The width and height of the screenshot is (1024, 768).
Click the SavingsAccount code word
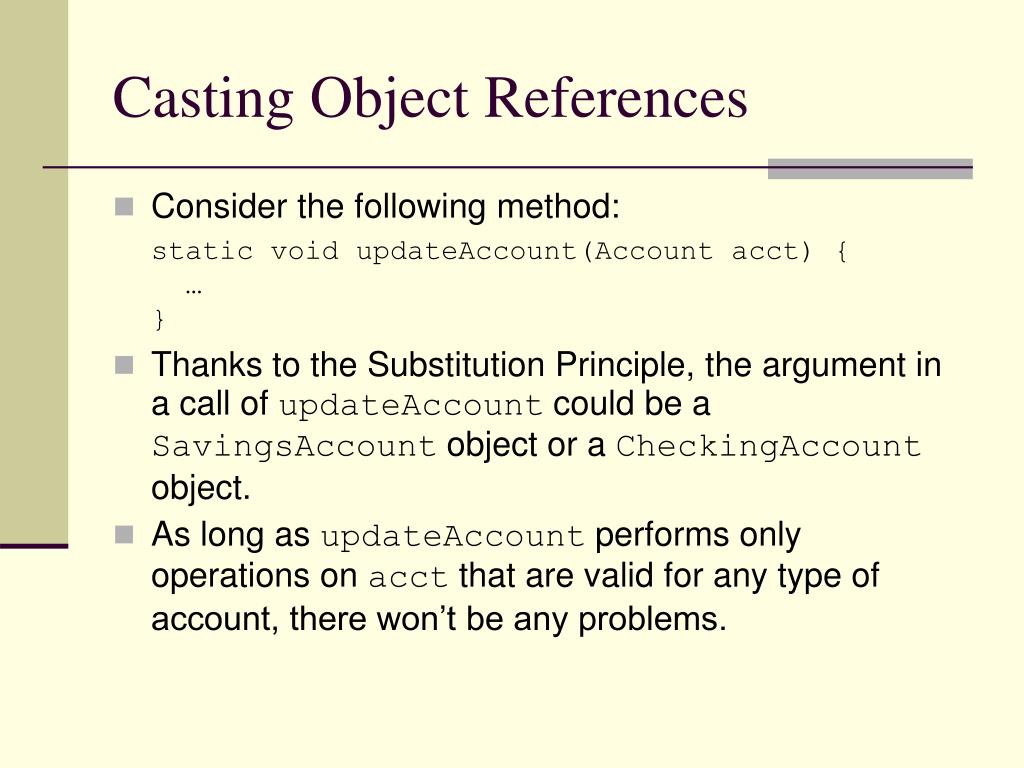(x=294, y=447)
